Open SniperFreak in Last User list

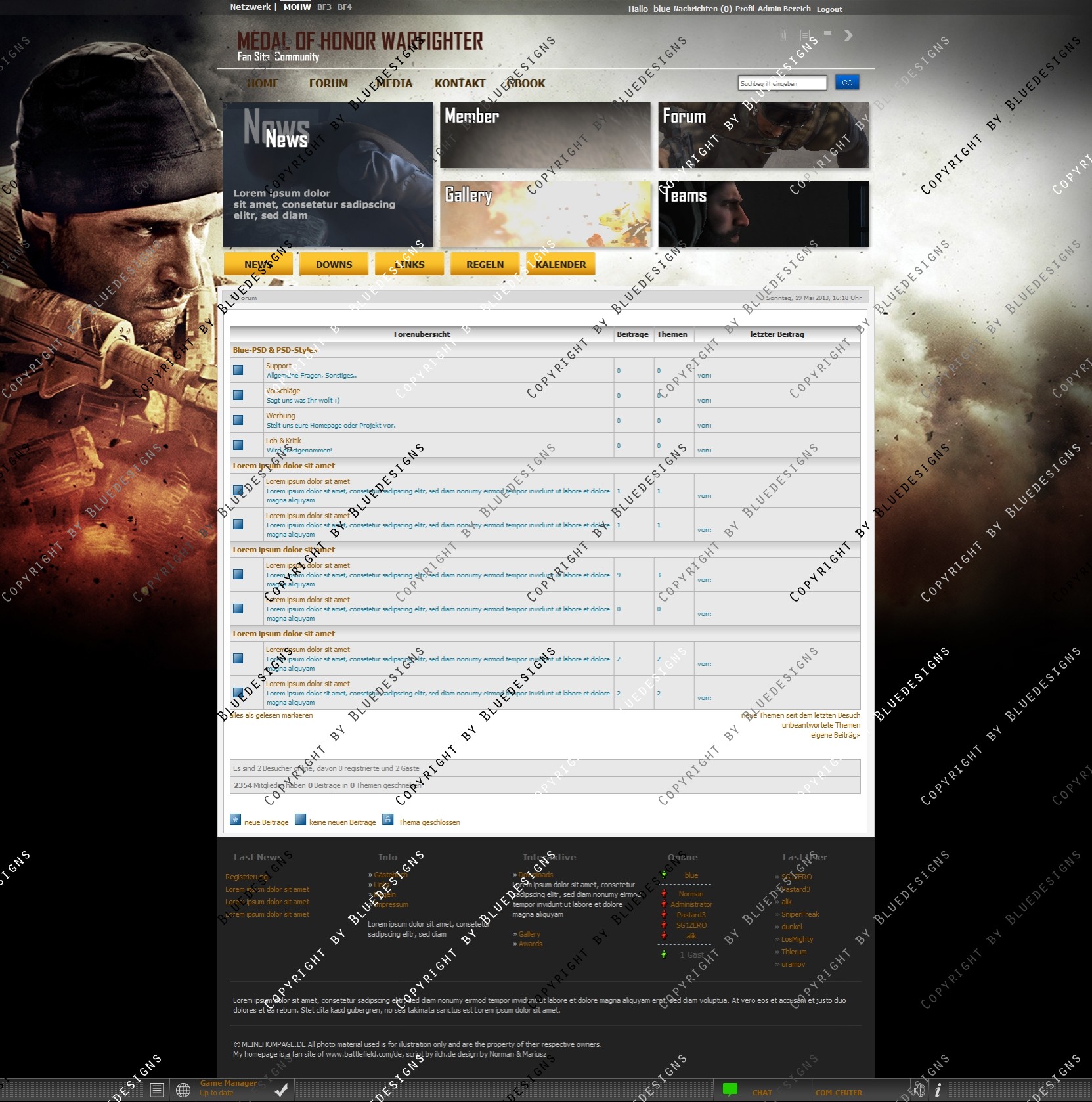pyautogui.click(x=800, y=914)
